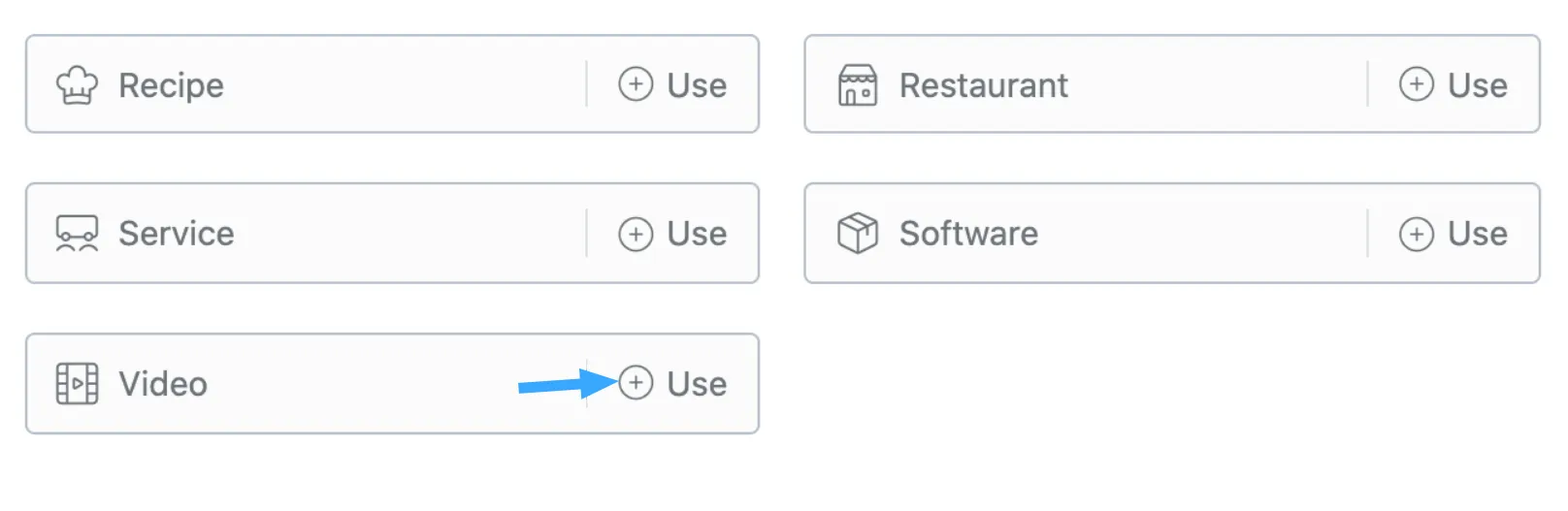
Task: Click the Use text for Recipe schema
Action: [697, 85]
